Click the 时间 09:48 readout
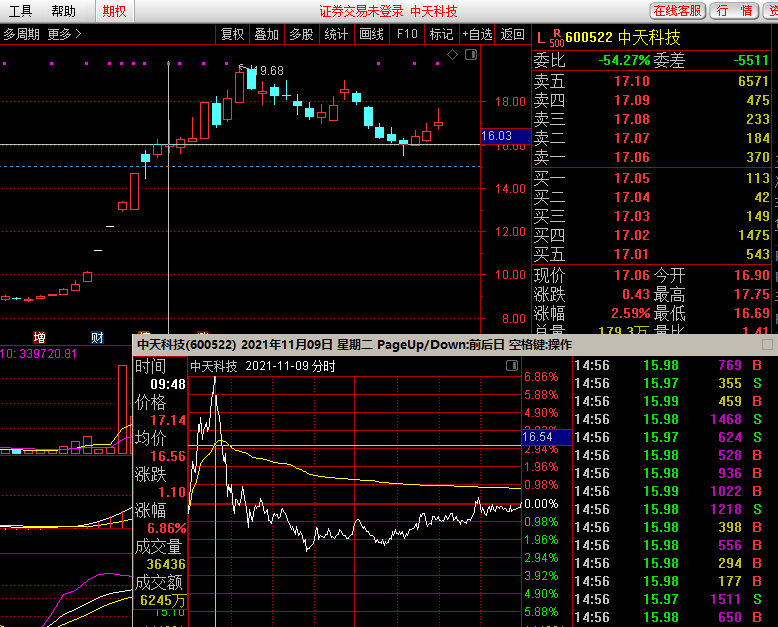The width and height of the screenshot is (778, 627). (168, 384)
